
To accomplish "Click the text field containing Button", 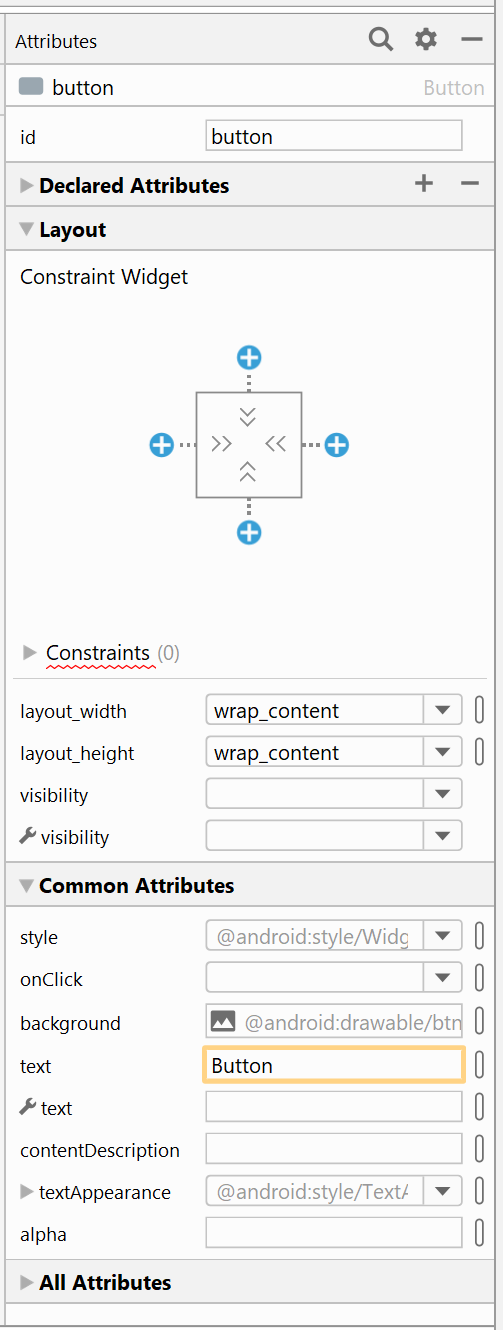I will click(334, 1065).
